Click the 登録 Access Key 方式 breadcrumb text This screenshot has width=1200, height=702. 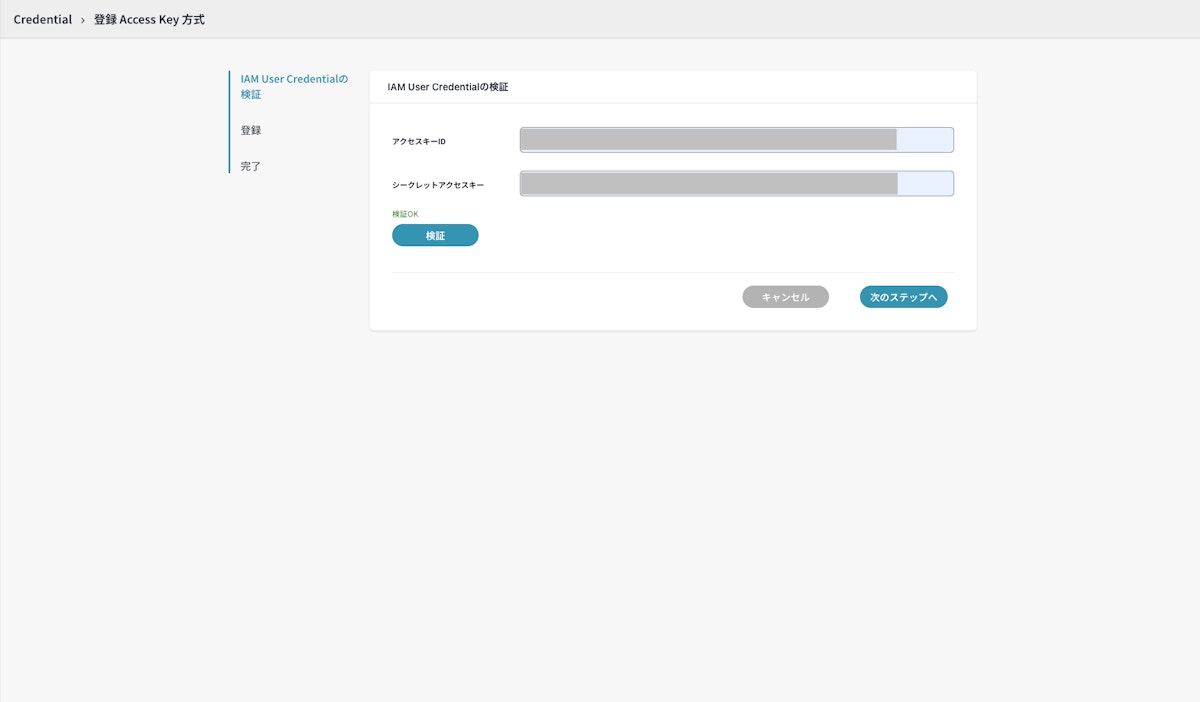click(x=149, y=19)
